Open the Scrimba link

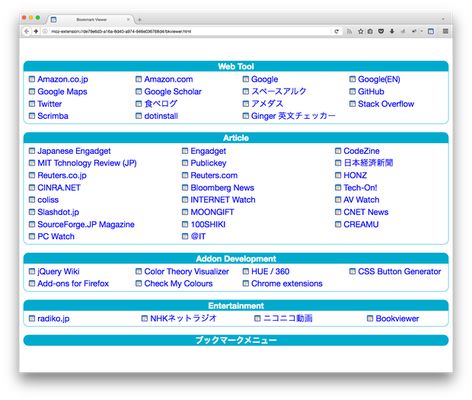pos(53,116)
